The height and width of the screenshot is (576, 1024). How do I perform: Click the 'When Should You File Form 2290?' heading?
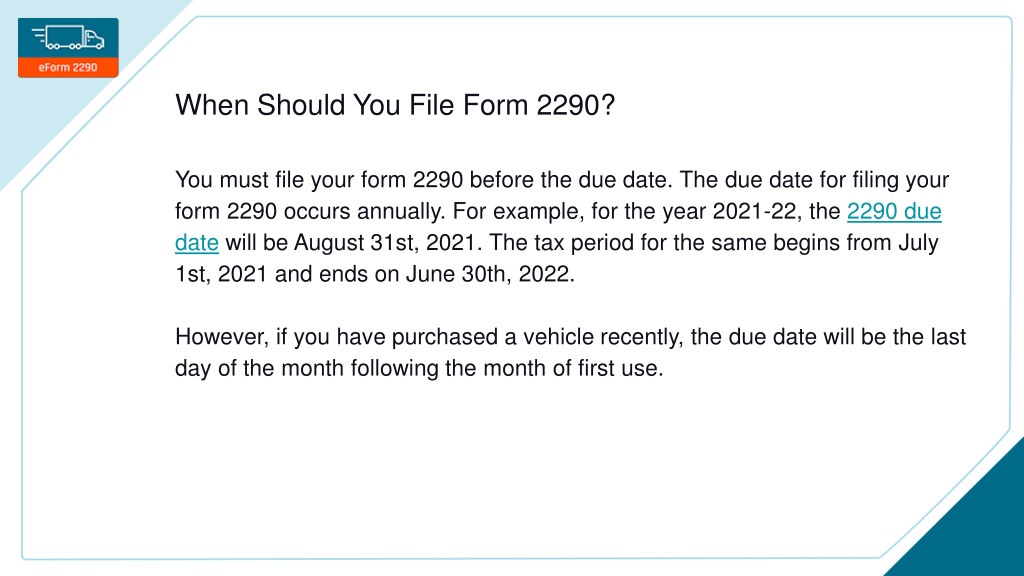[395, 105]
